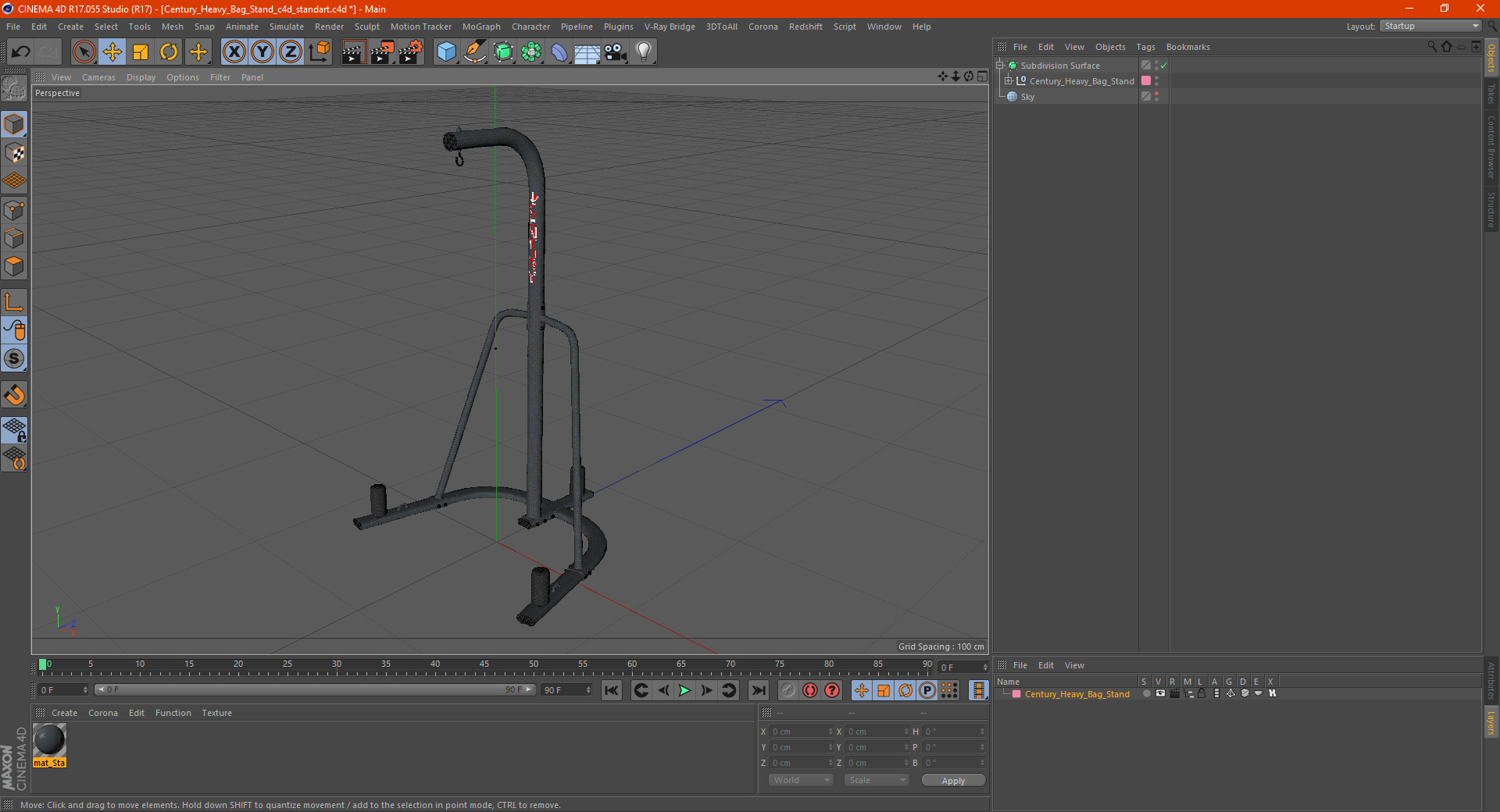Select the Sky object
1500x812 pixels.
[x=1027, y=97]
